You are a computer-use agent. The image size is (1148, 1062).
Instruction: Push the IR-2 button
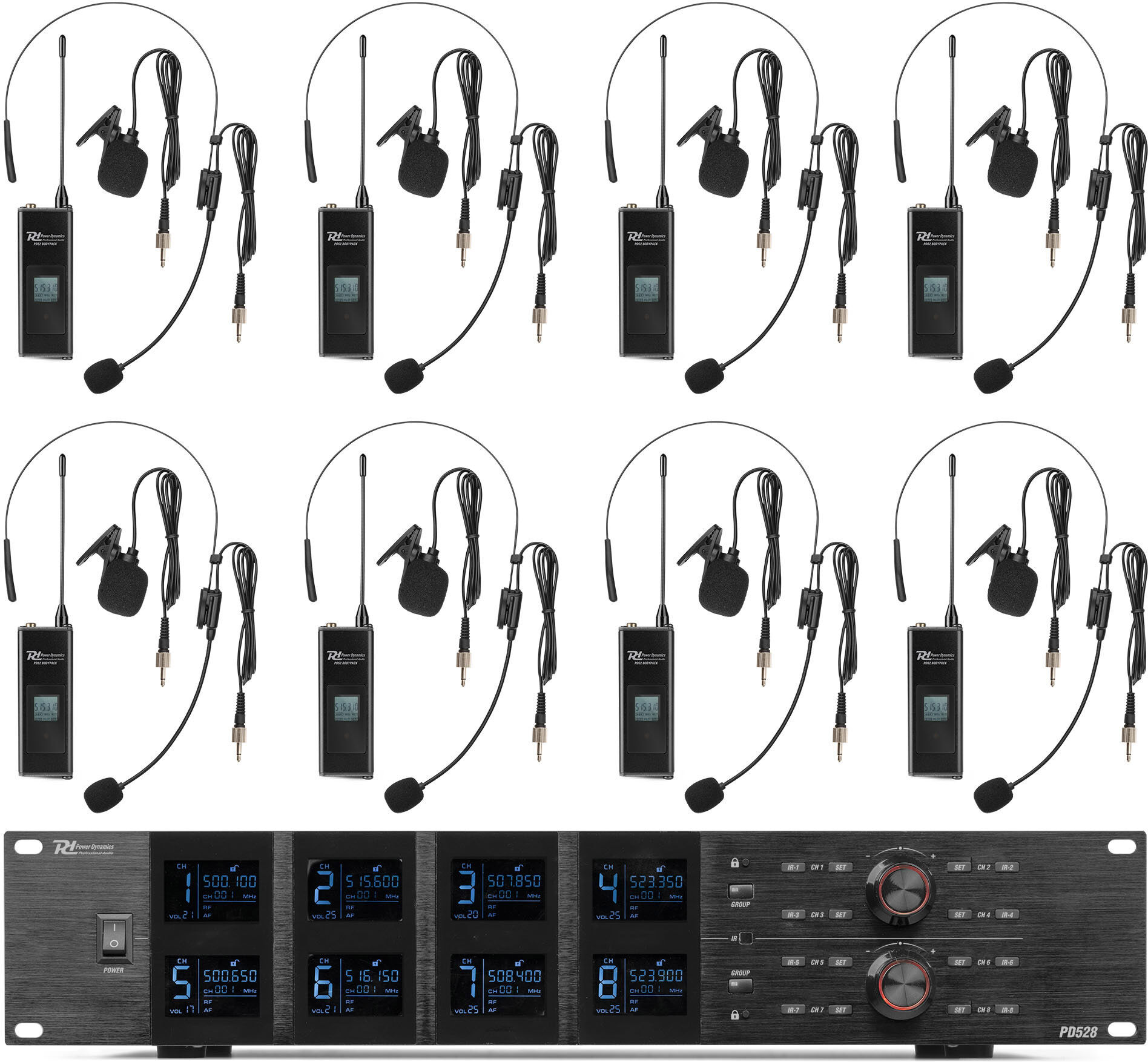click(x=1008, y=868)
